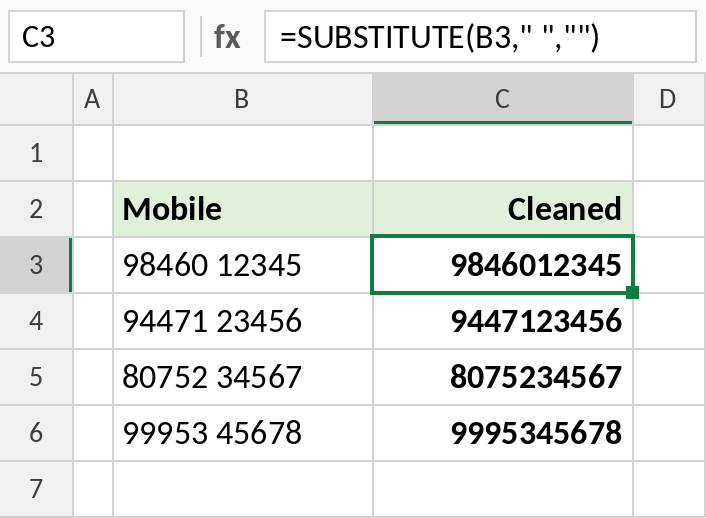Select row 2 header

tap(36, 209)
